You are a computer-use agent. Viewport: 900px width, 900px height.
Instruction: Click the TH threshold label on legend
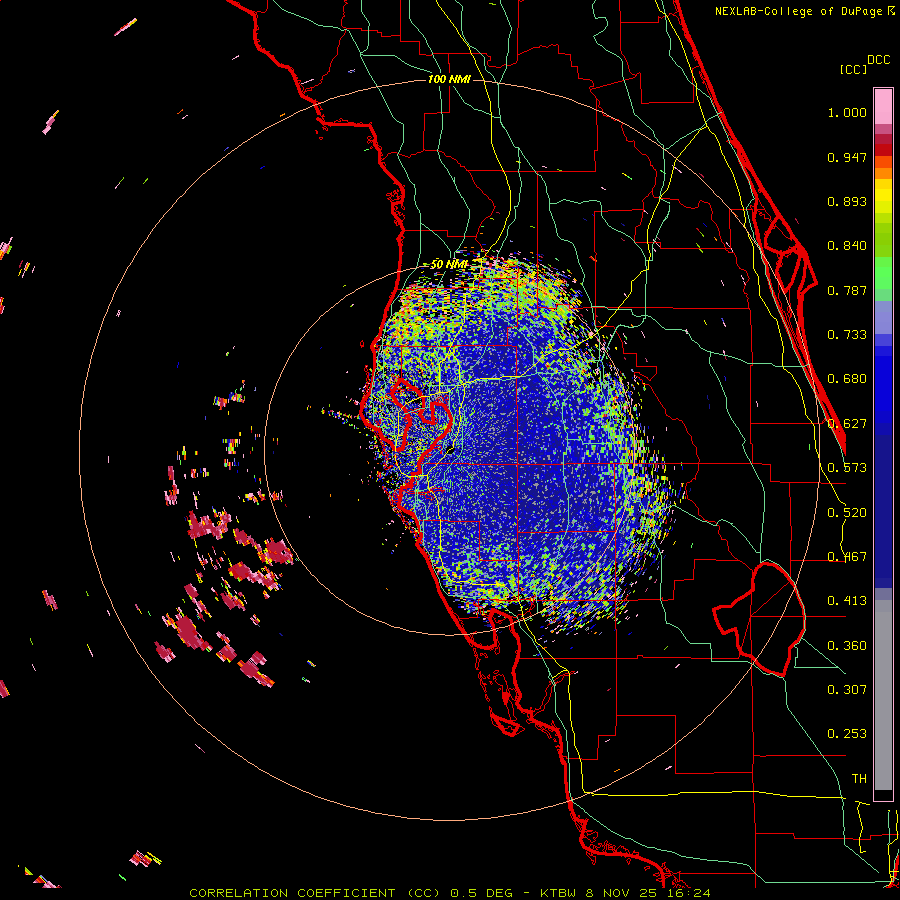[859, 779]
